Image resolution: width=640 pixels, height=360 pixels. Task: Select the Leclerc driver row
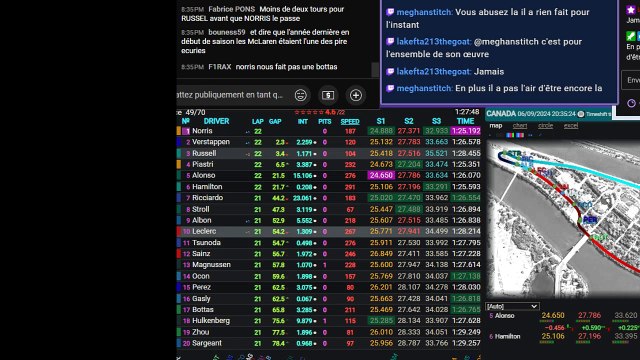point(329,231)
